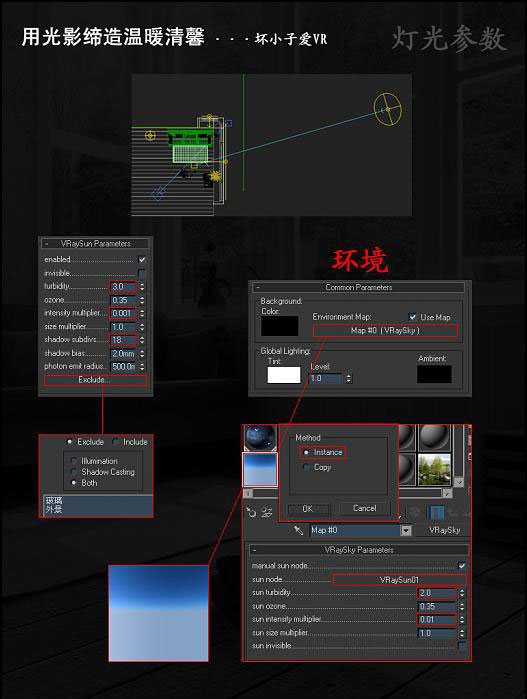The height and width of the screenshot is (699, 527).
Task: Select the Include radio button
Action: click(x=115, y=441)
